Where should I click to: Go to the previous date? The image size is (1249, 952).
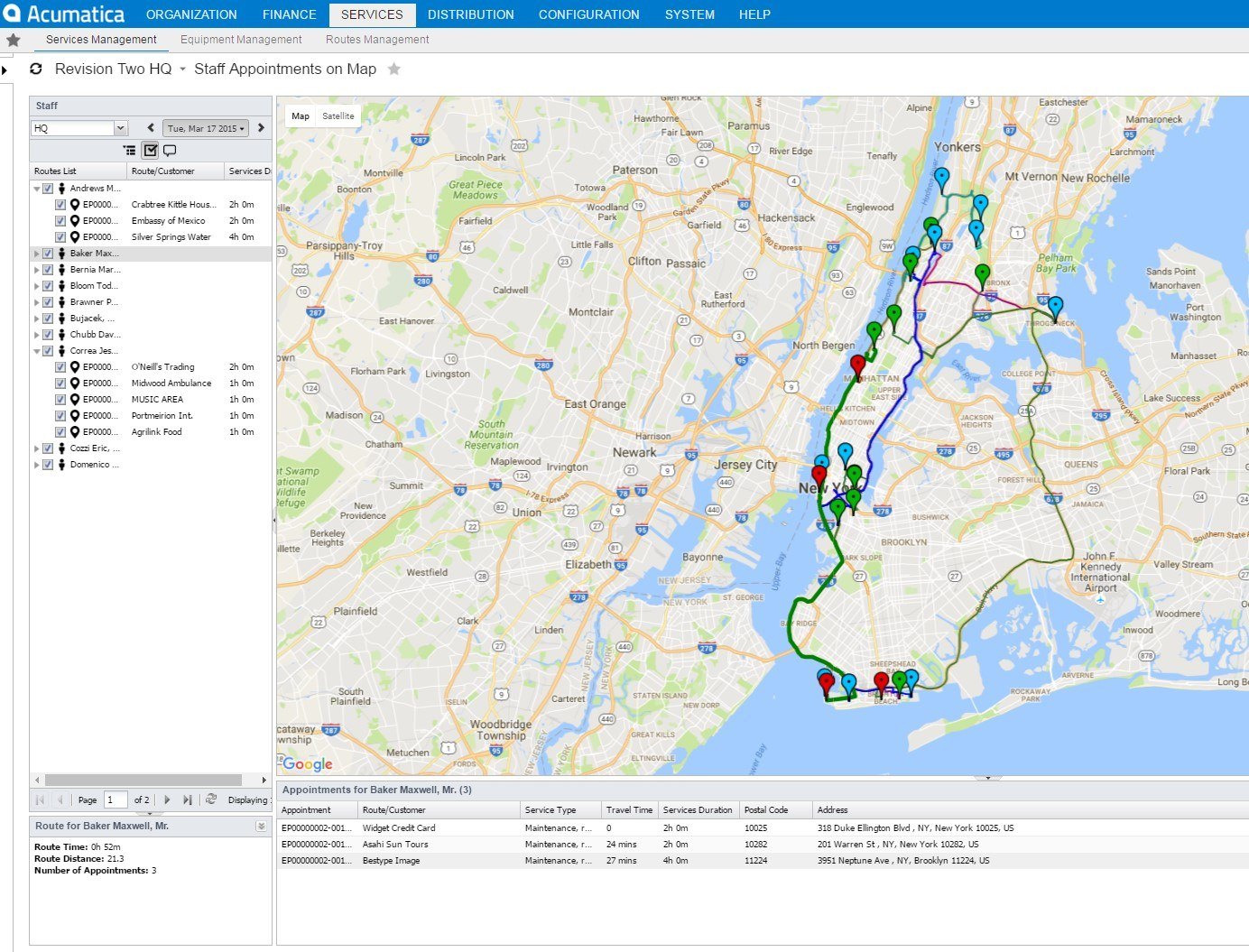(151, 128)
